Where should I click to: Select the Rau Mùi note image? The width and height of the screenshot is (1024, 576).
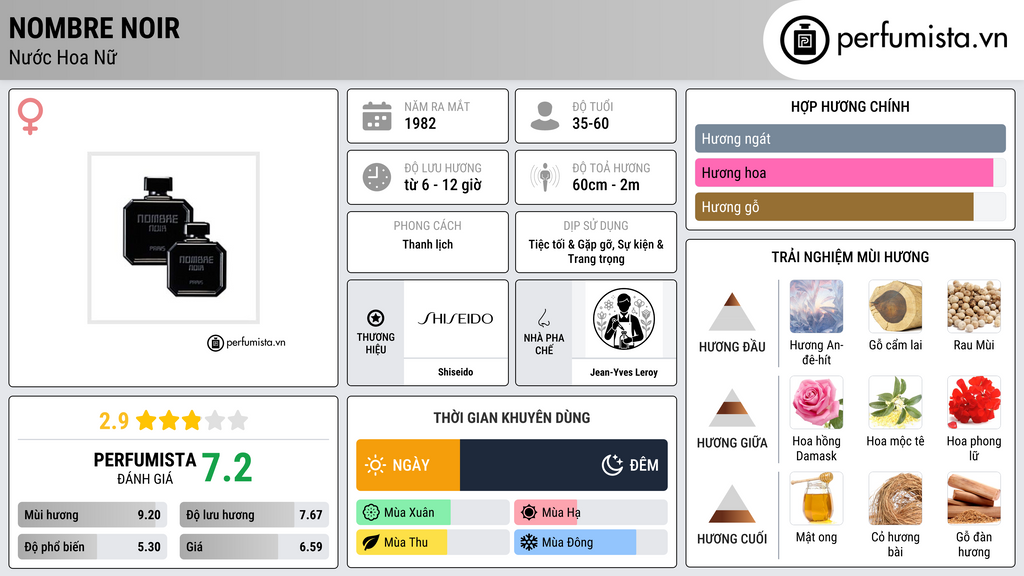coord(974,307)
